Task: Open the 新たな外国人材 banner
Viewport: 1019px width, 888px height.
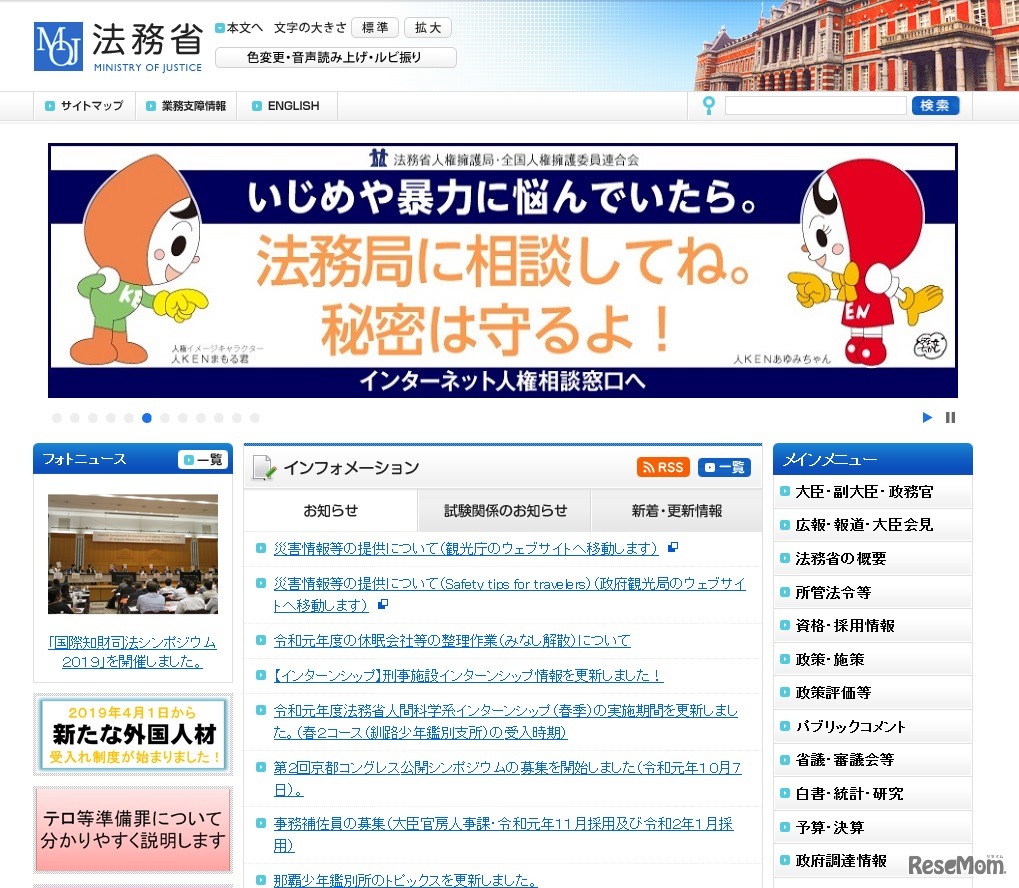Action: pyautogui.click(x=133, y=735)
